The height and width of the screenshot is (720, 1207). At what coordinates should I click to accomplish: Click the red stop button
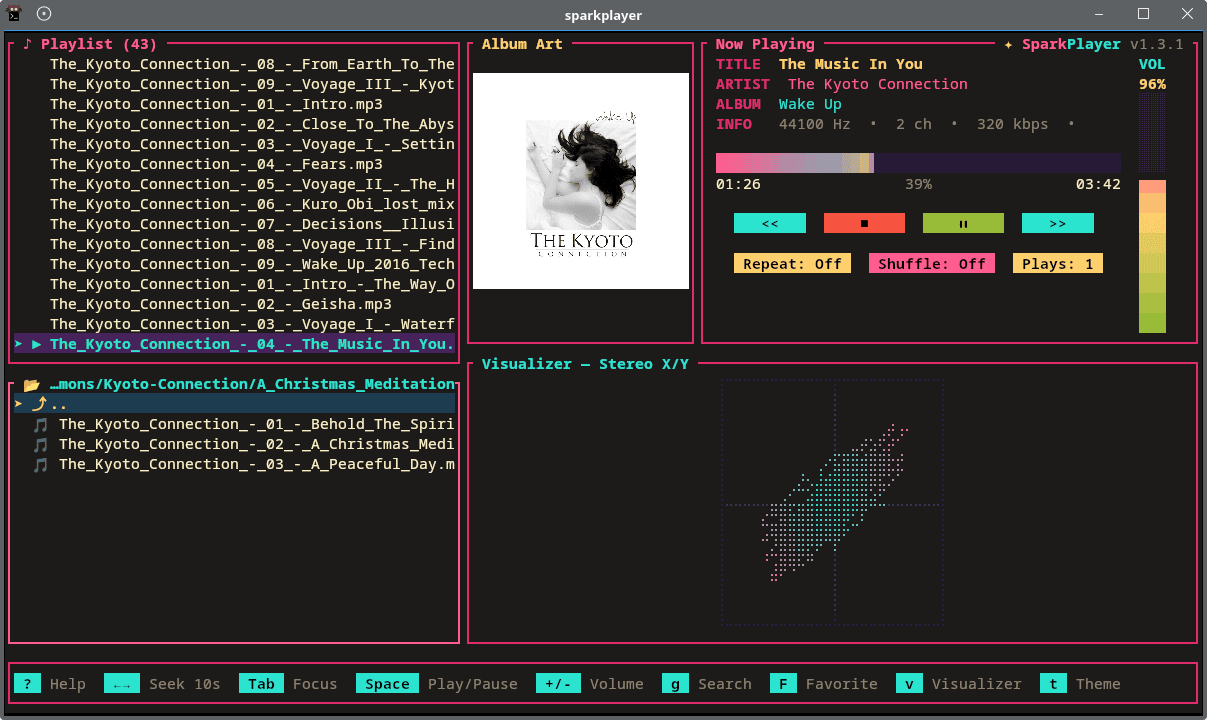tap(864, 223)
